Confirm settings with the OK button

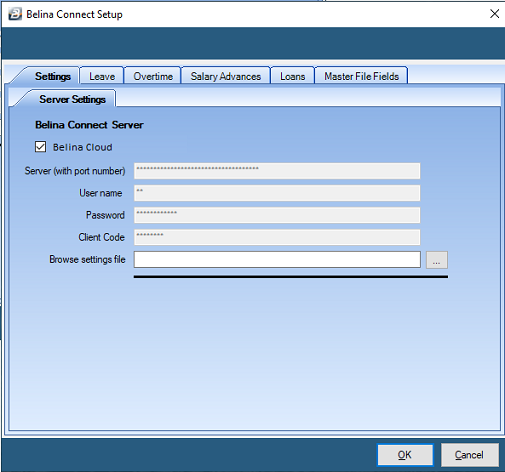point(405,455)
